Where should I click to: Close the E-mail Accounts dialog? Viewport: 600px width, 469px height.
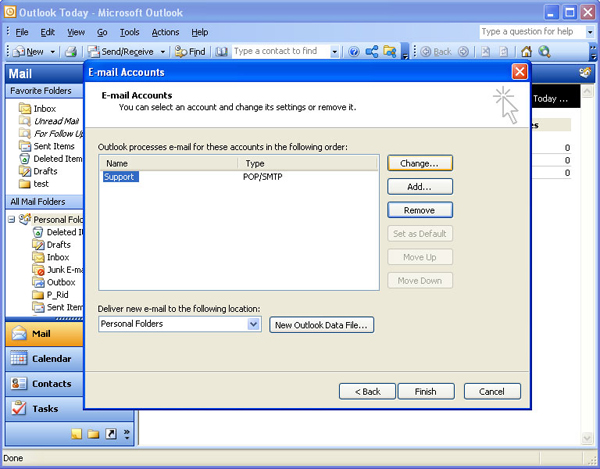[x=519, y=72]
